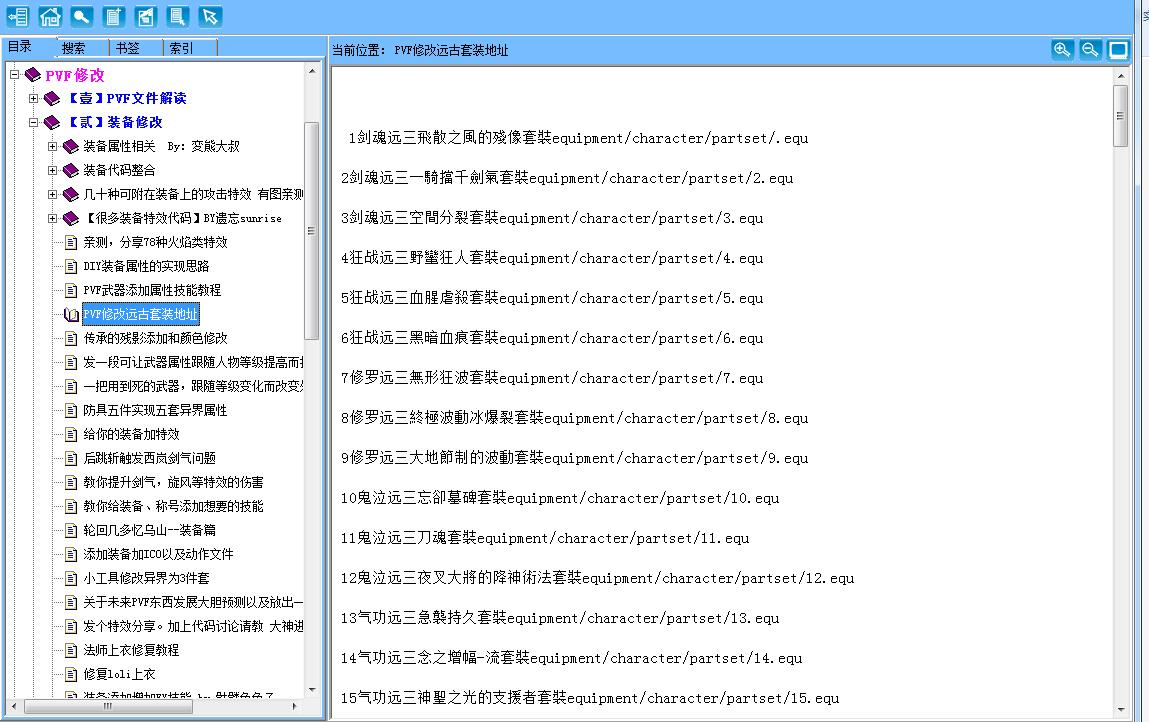This screenshot has height=722, width=1149.
Task: Expand the 装备代码整合 tree node
Action: tap(53, 170)
